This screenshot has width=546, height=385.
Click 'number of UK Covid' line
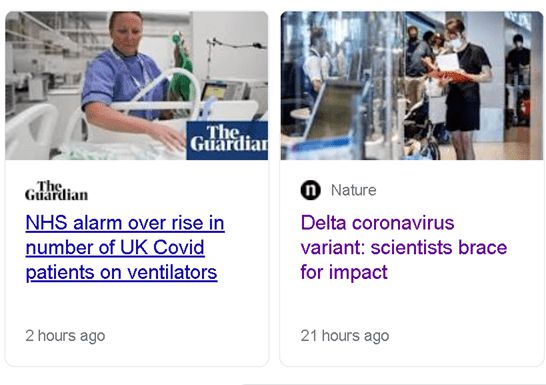[x=115, y=248]
